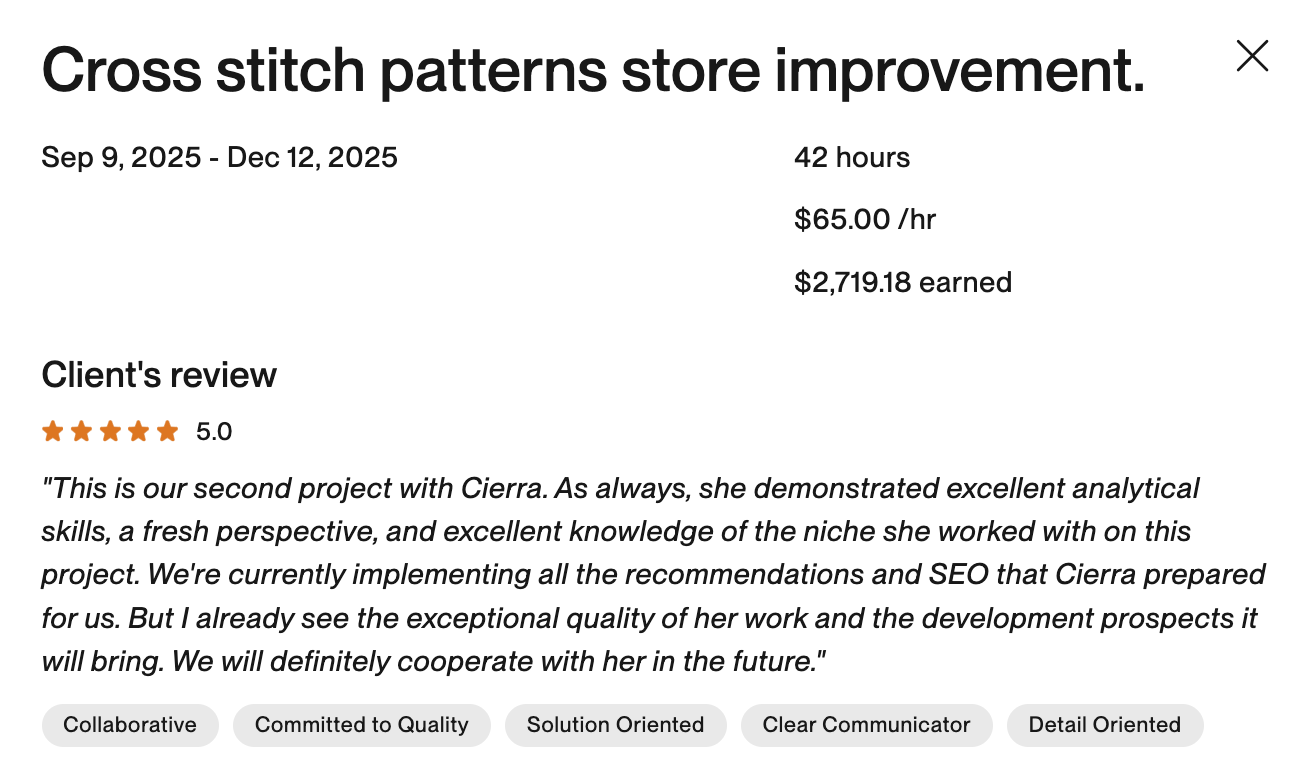Click the fifth rating star
This screenshot has height=772, width=1304.
168,432
